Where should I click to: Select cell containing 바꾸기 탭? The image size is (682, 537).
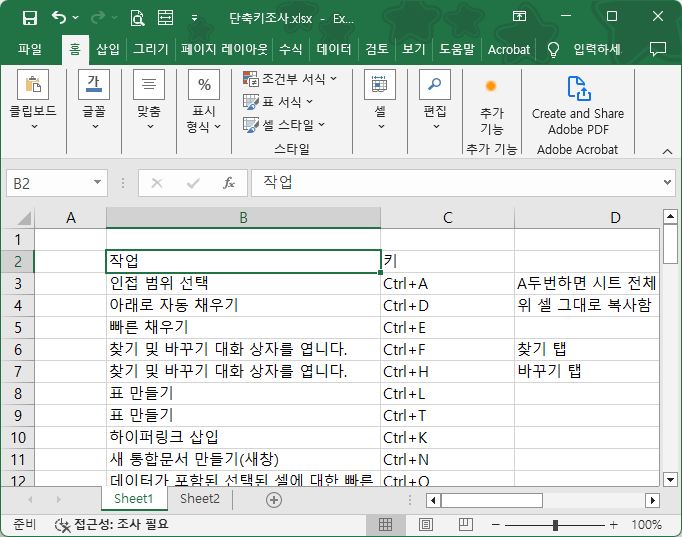(587, 372)
